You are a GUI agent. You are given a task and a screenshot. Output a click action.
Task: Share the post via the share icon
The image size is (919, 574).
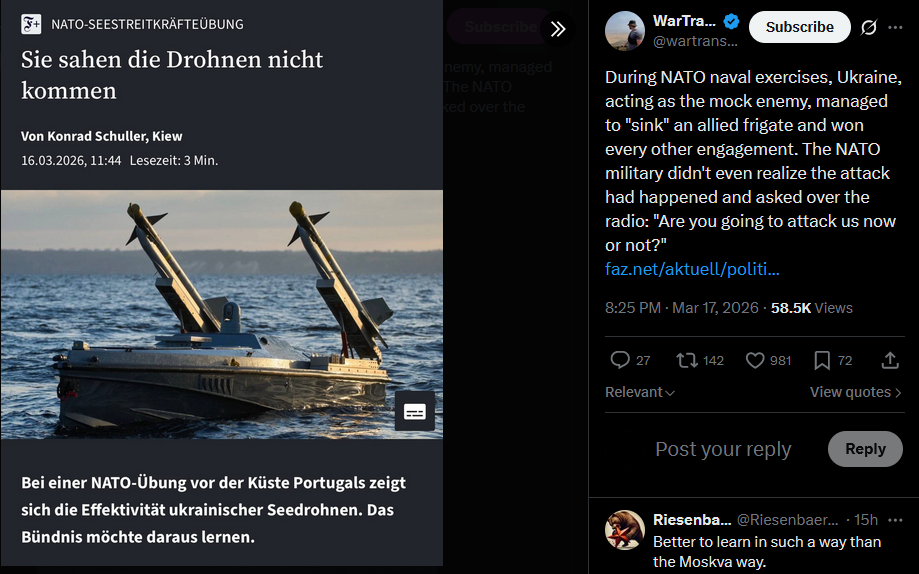pyautogui.click(x=889, y=360)
